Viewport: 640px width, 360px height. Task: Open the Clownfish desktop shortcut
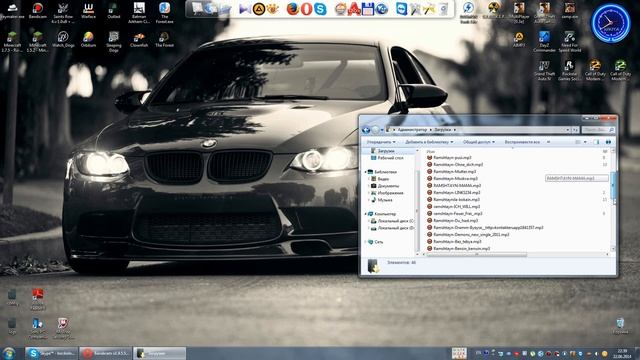tap(139, 40)
